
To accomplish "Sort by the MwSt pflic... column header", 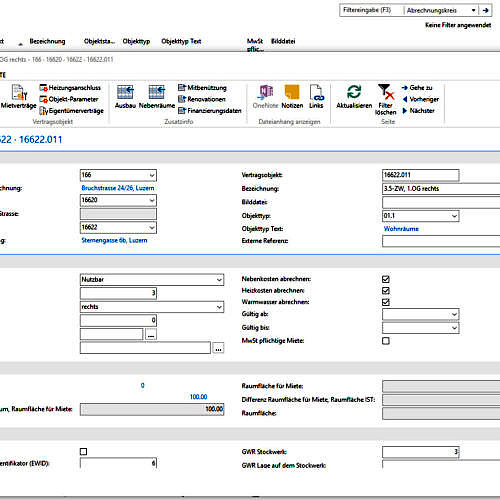I will [255, 45].
